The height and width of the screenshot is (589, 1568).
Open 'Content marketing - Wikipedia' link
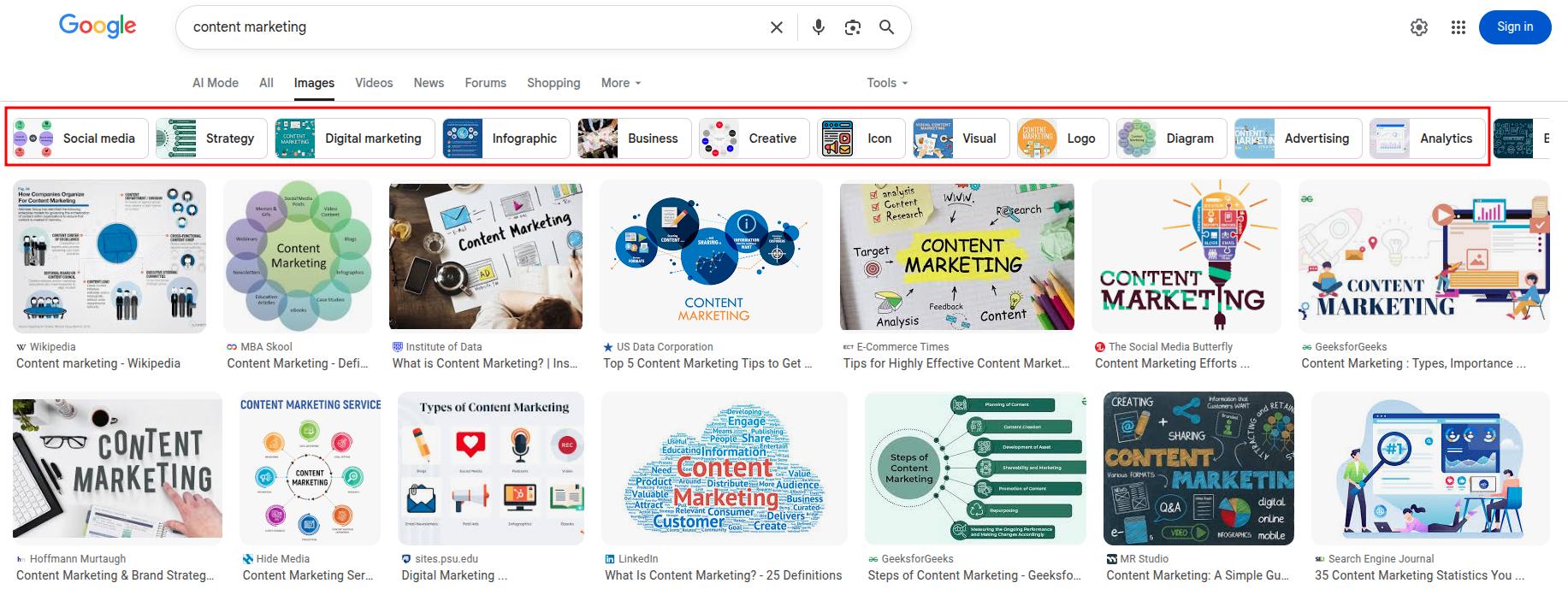point(98,363)
